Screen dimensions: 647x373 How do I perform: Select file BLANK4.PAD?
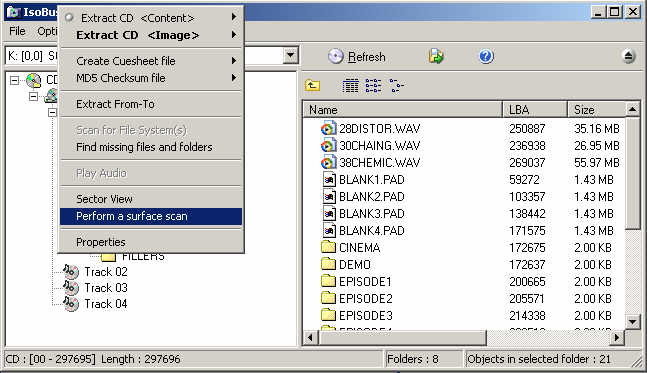point(371,231)
